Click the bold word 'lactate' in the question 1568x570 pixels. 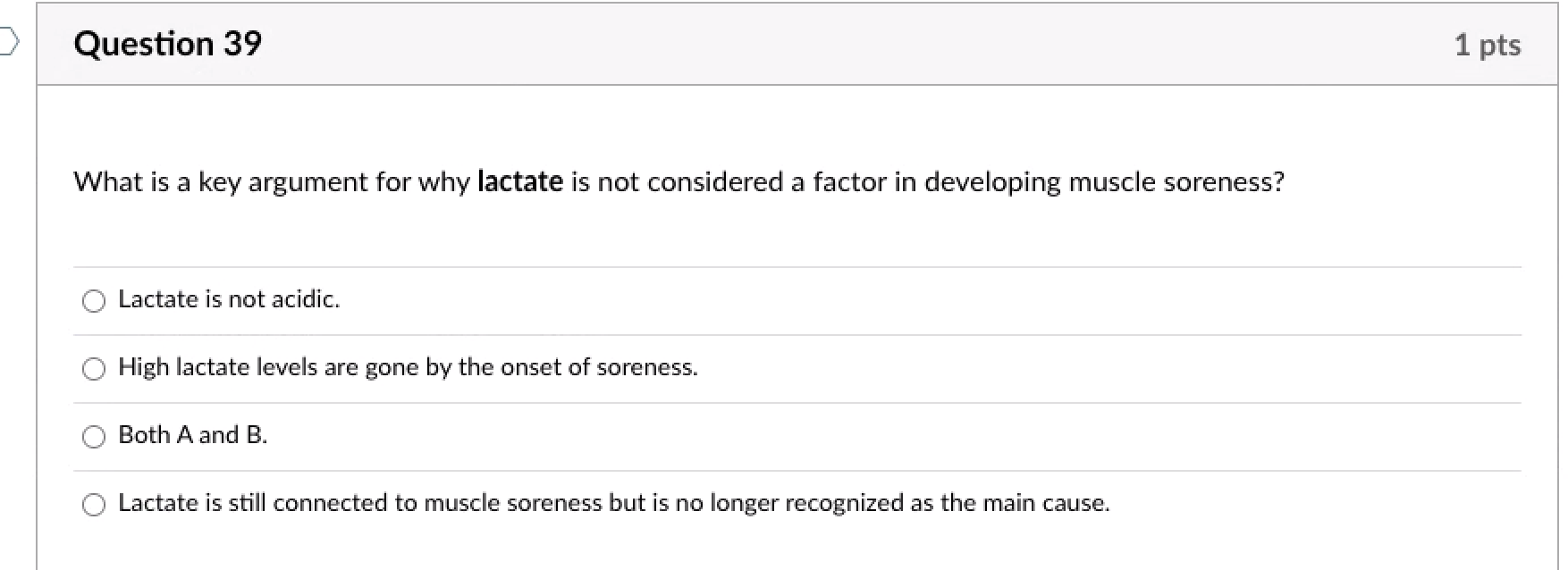[x=520, y=181]
